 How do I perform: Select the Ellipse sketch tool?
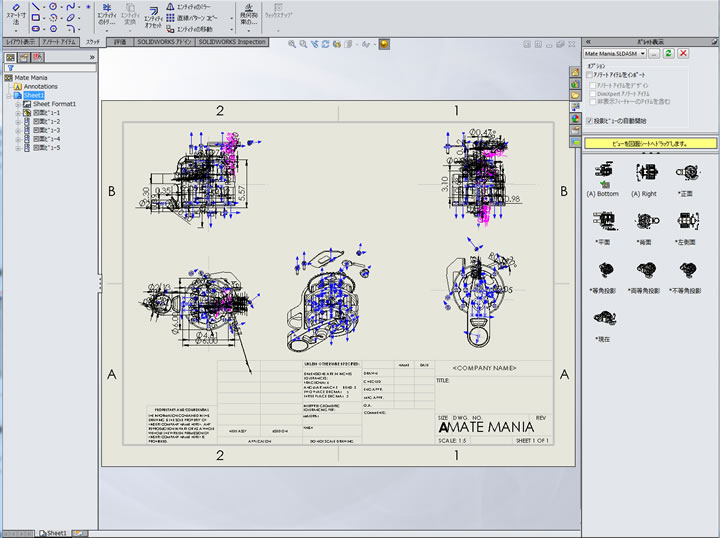point(70,18)
